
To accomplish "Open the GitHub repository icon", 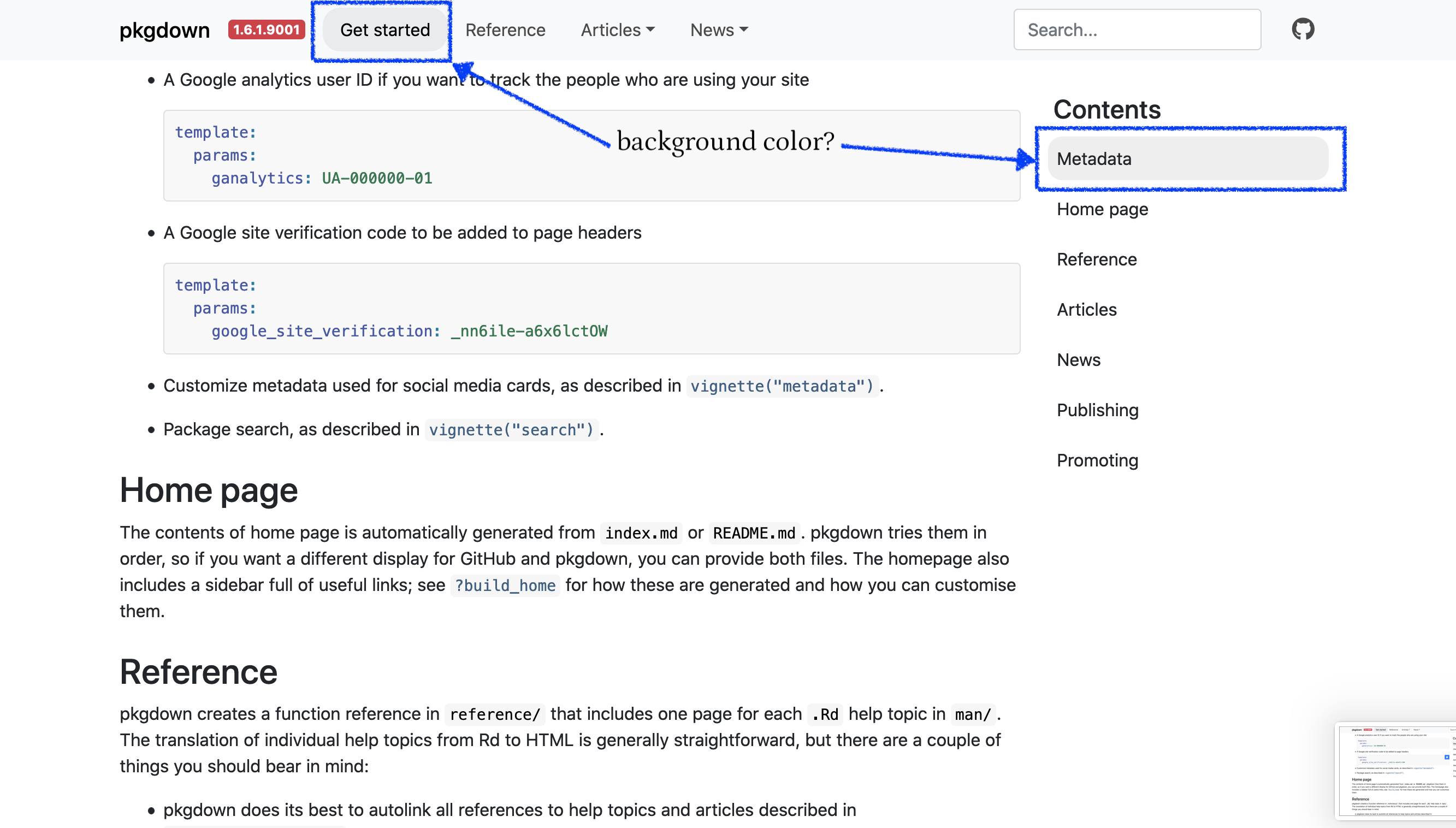I will (1303, 29).
